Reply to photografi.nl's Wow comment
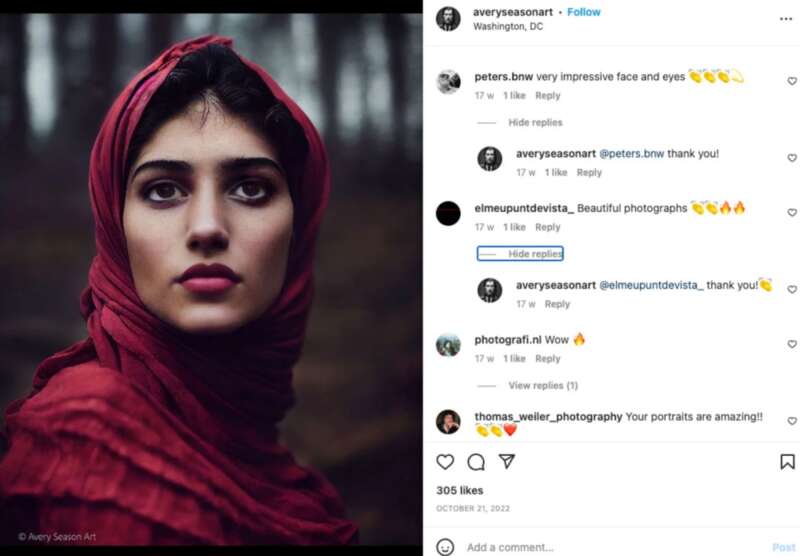The image size is (800, 556). (547, 359)
